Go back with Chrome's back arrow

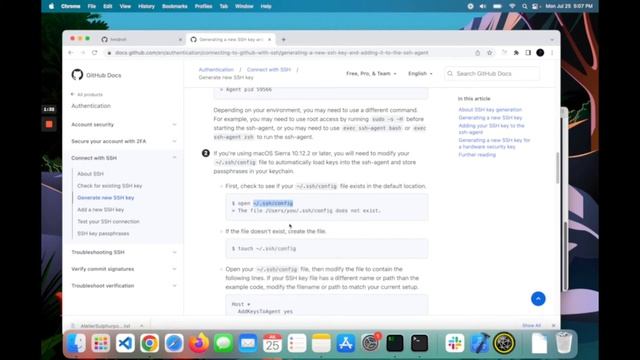(x=71, y=53)
